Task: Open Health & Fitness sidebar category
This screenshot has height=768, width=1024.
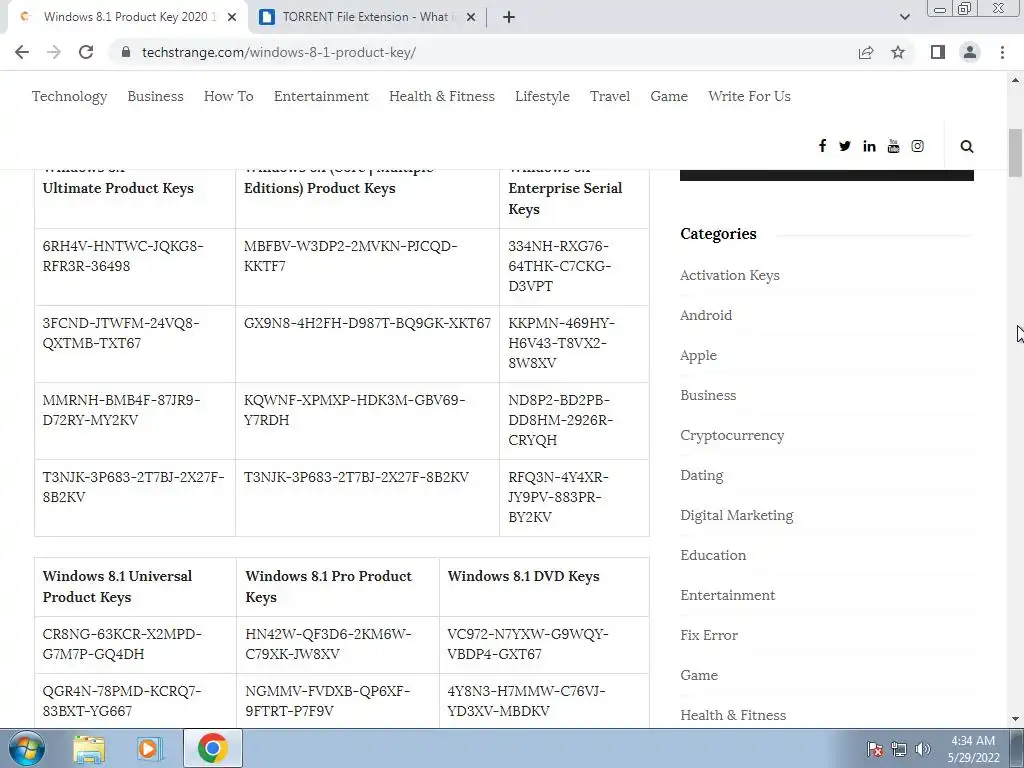Action: [733, 715]
